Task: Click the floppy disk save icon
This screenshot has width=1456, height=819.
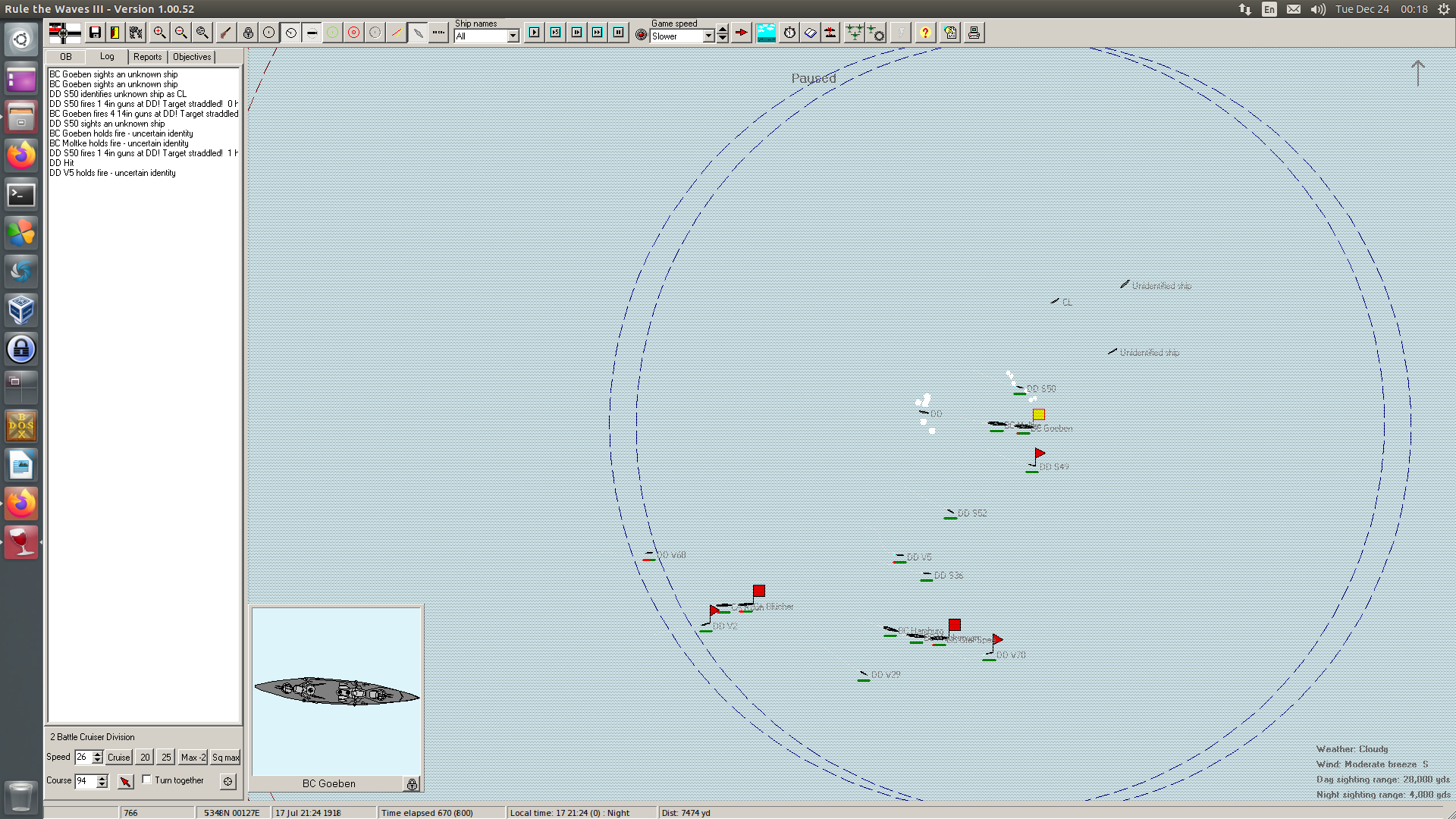Action: 95,33
